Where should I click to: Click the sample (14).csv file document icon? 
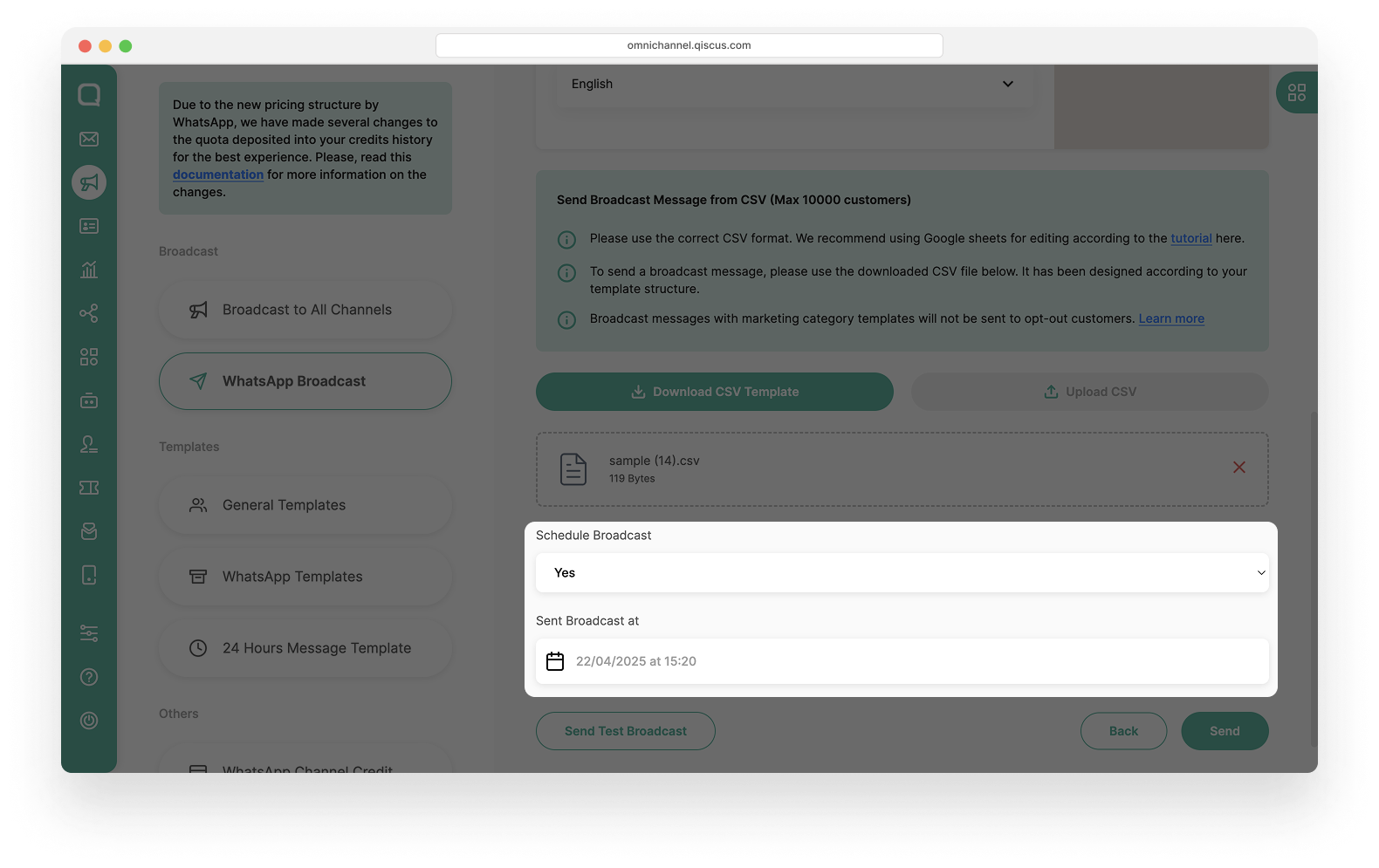[573, 469]
